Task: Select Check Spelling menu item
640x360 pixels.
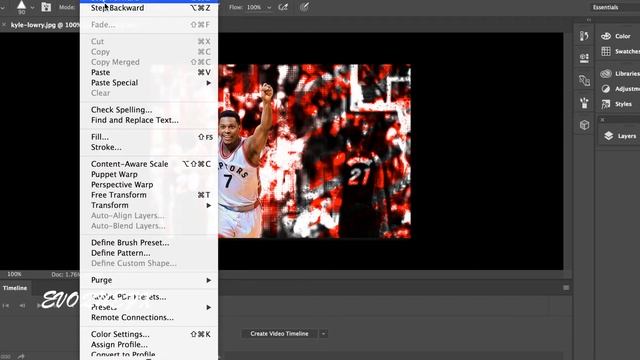Action: pyautogui.click(x=149, y=109)
